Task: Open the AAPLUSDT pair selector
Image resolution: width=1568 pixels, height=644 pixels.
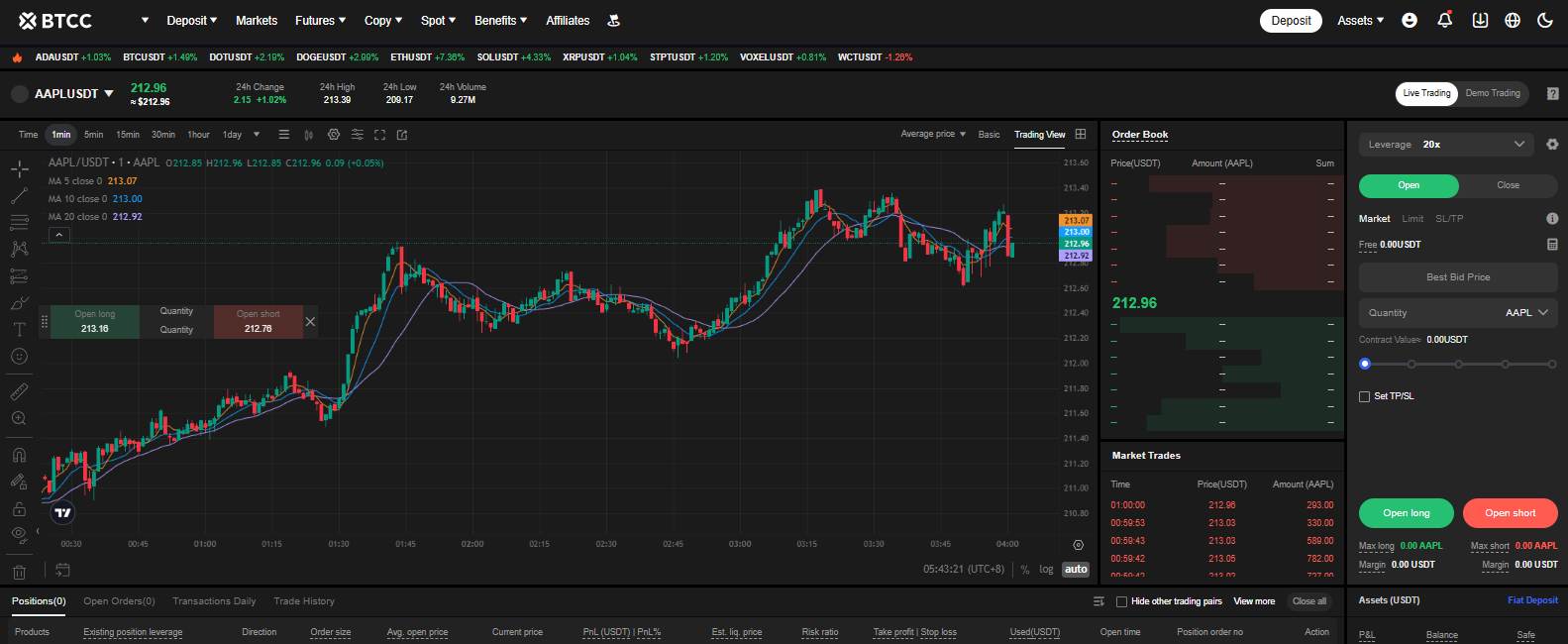Action: 74,94
